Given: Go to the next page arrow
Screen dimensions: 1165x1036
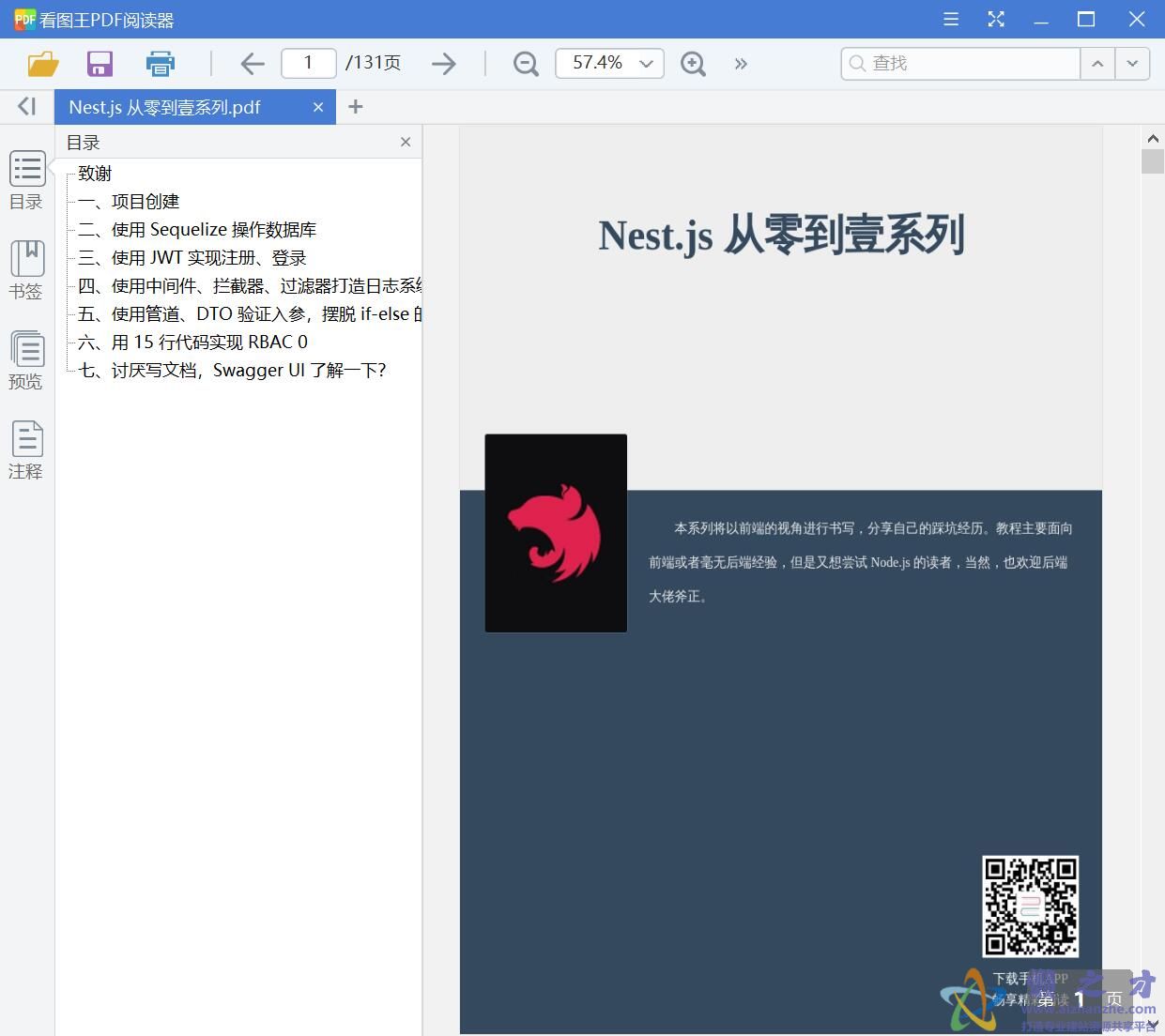Looking at the screenshot, I should (444, 64).
